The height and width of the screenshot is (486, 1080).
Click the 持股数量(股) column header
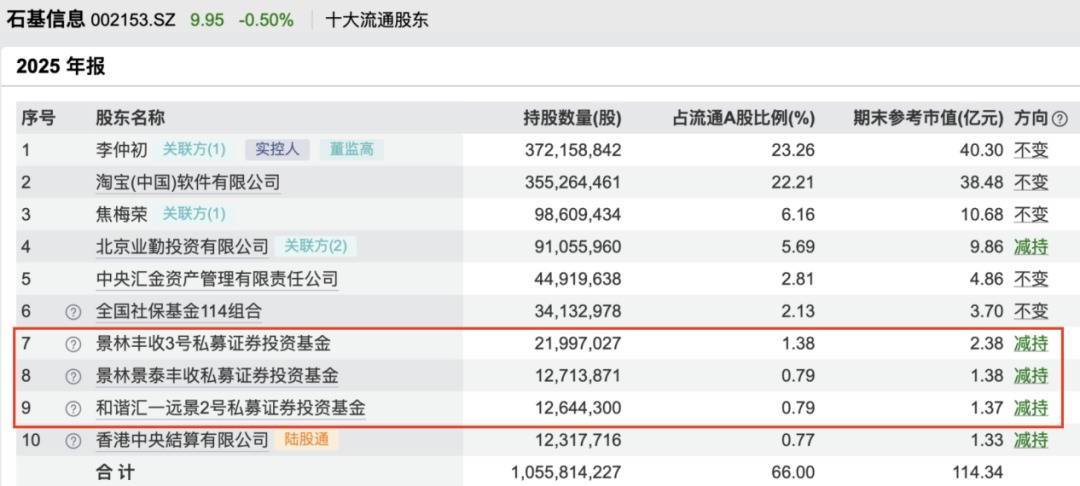(x=572, y=119)
